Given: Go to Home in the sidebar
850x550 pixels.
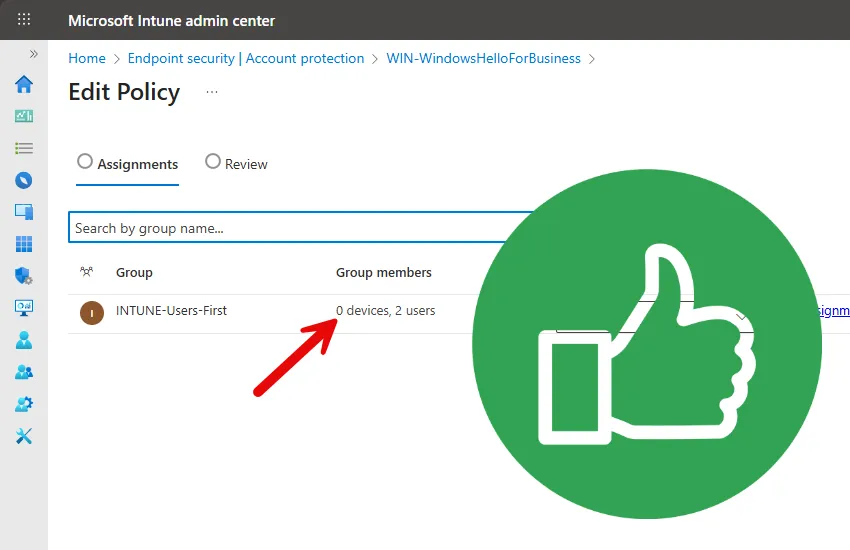Looking at the screenshot, I should tap(24, 84).
